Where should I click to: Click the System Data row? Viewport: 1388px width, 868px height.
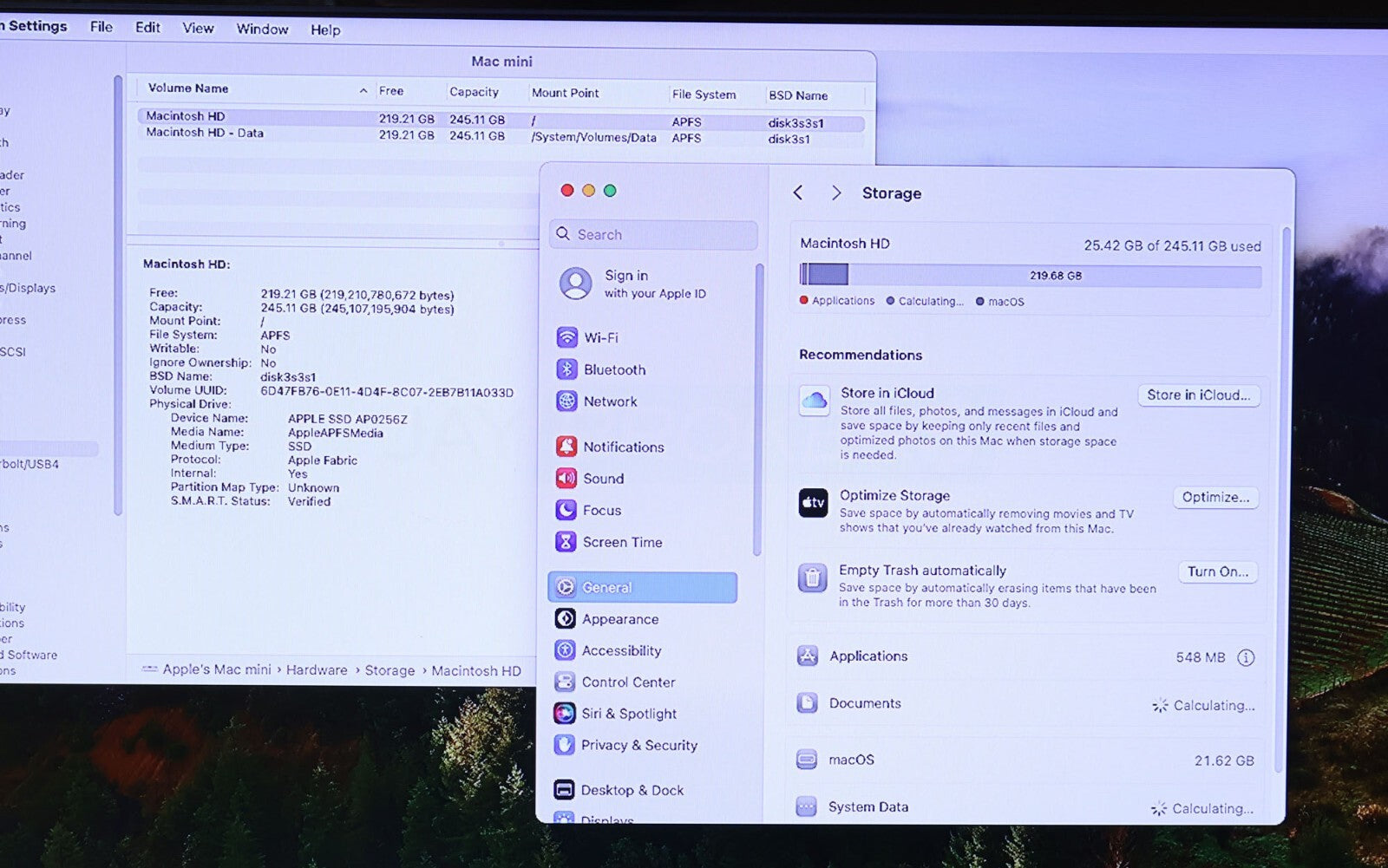[1026, 807]
